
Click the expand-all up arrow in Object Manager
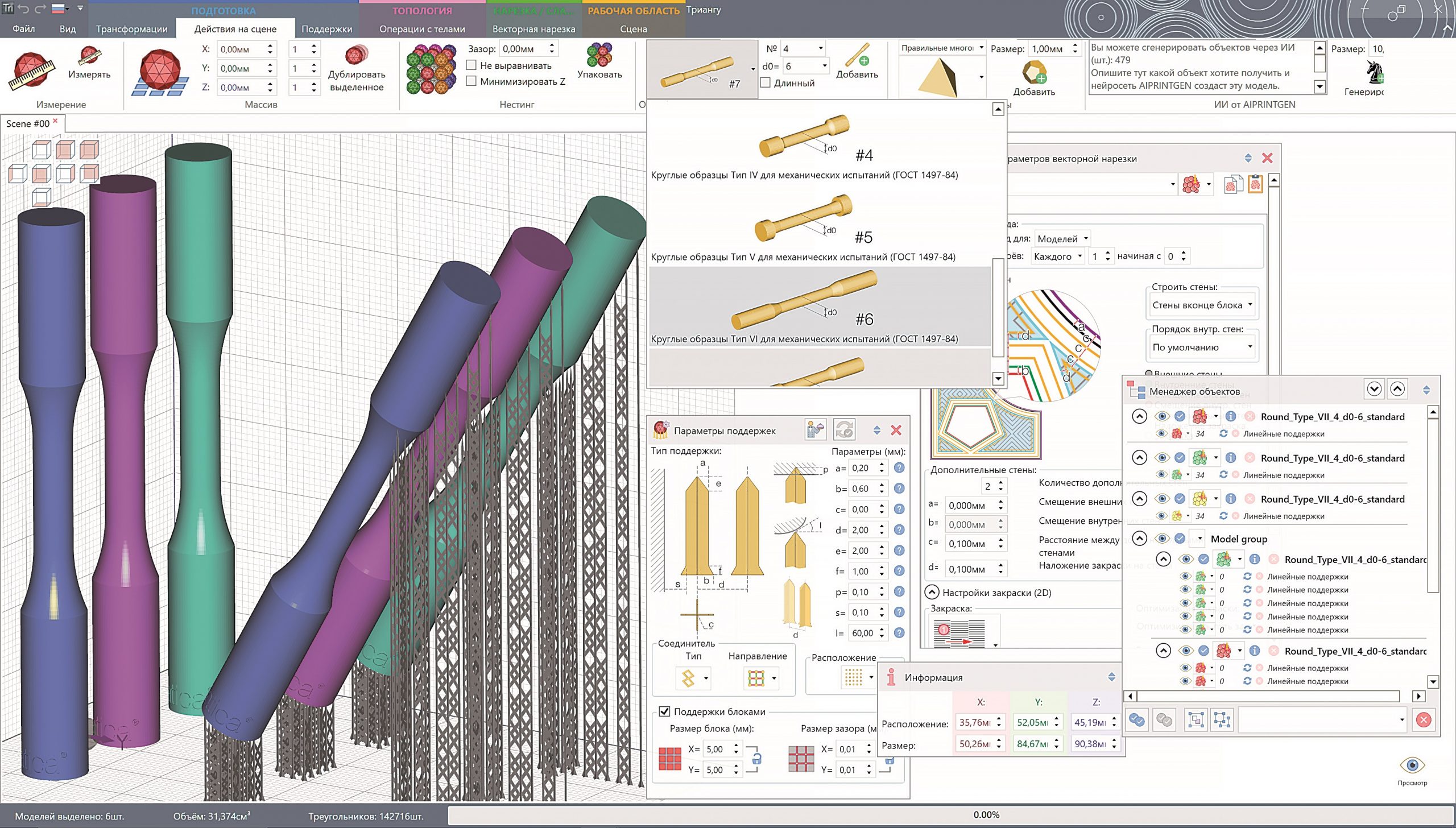pyautogui.click(x=1397, y=389)
